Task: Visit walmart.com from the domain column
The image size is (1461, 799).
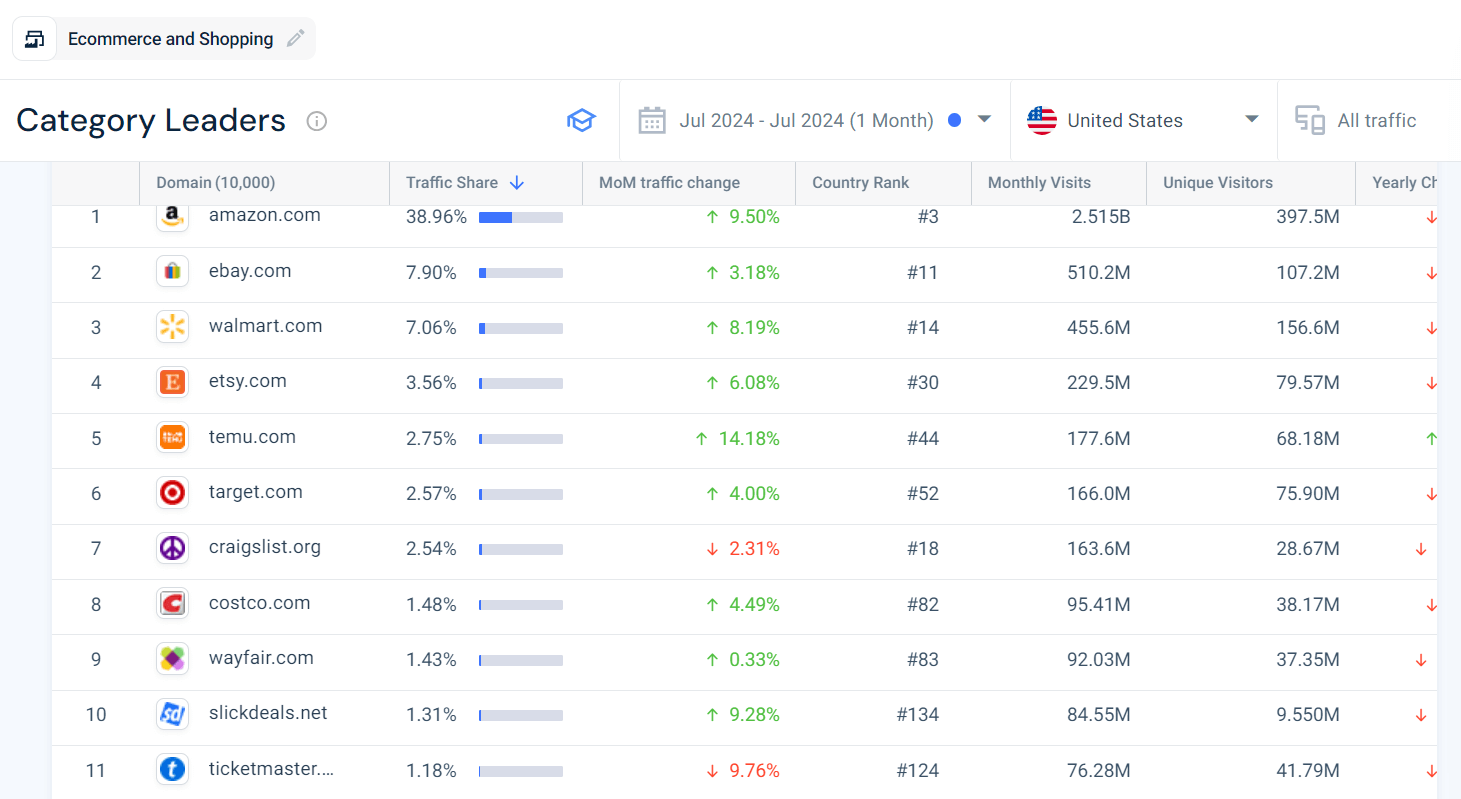Action: click(265, 325)
